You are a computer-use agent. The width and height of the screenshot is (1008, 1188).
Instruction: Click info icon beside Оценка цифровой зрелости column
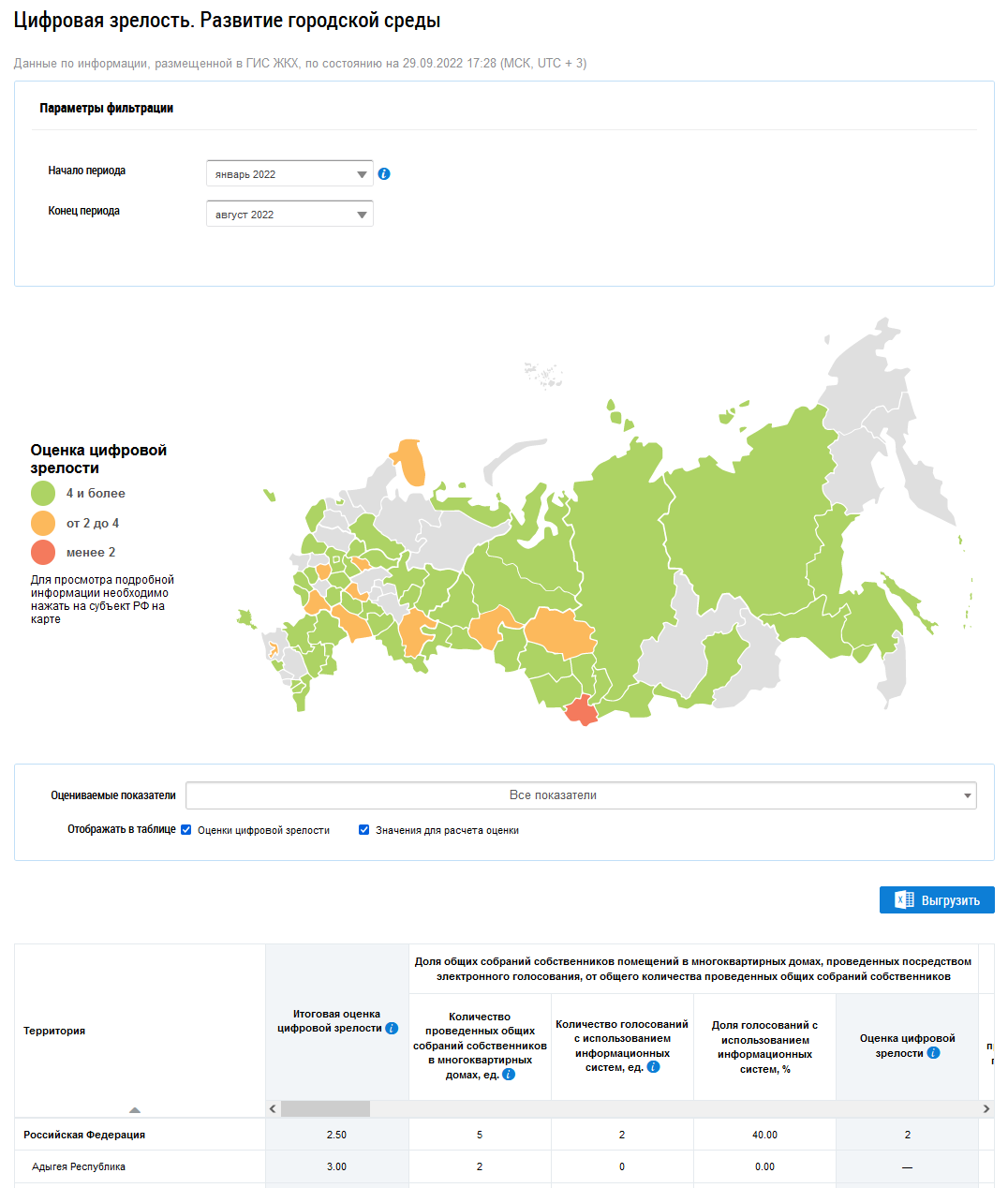[933, 1053]
